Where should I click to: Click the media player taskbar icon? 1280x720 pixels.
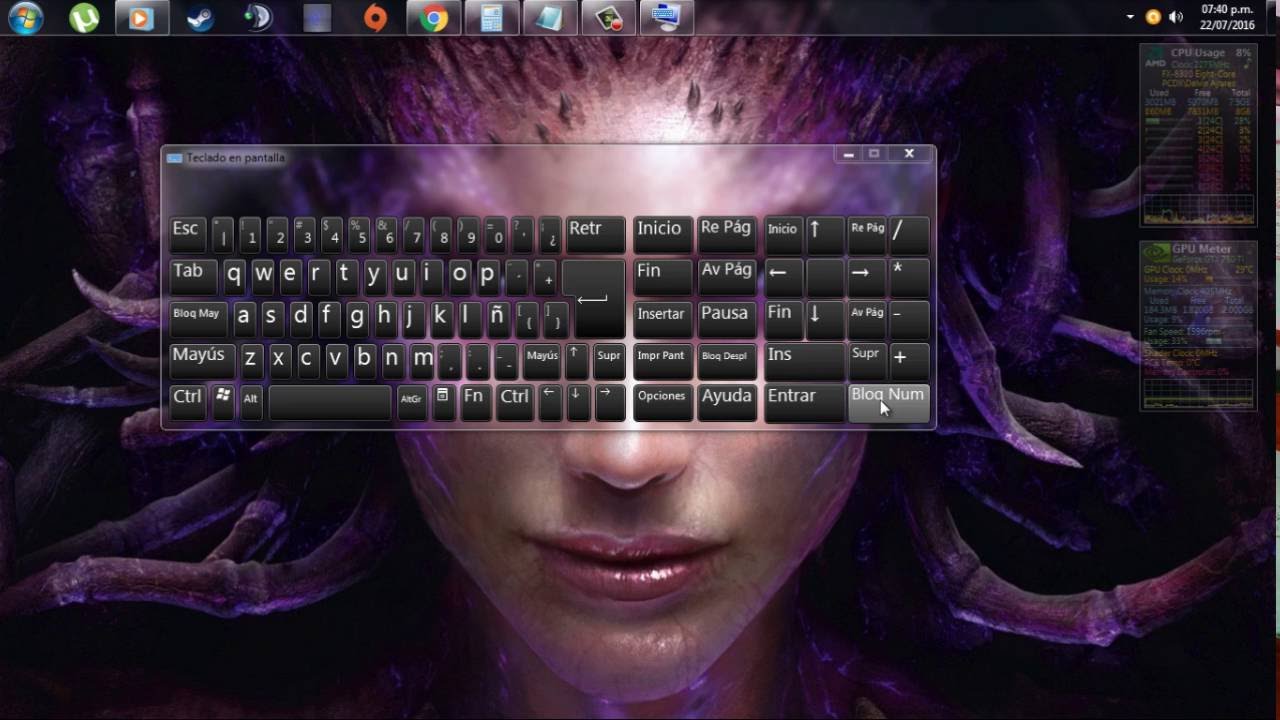point(142,17)
